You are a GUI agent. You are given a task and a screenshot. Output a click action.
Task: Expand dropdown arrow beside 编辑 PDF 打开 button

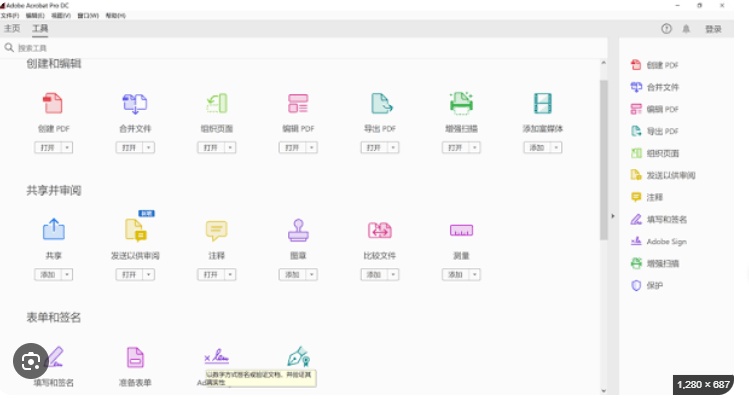coord(312,148)
